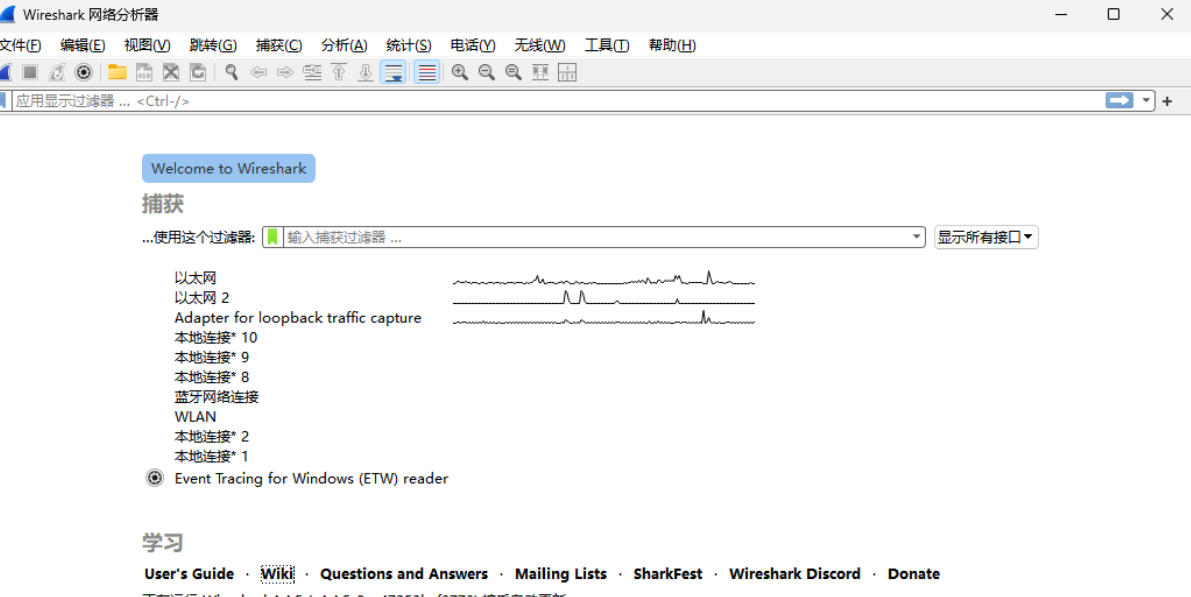Viewport: 1191px width, 597px height.
Task: Open the 文件(F) menu
Action: tap(20, 46)
